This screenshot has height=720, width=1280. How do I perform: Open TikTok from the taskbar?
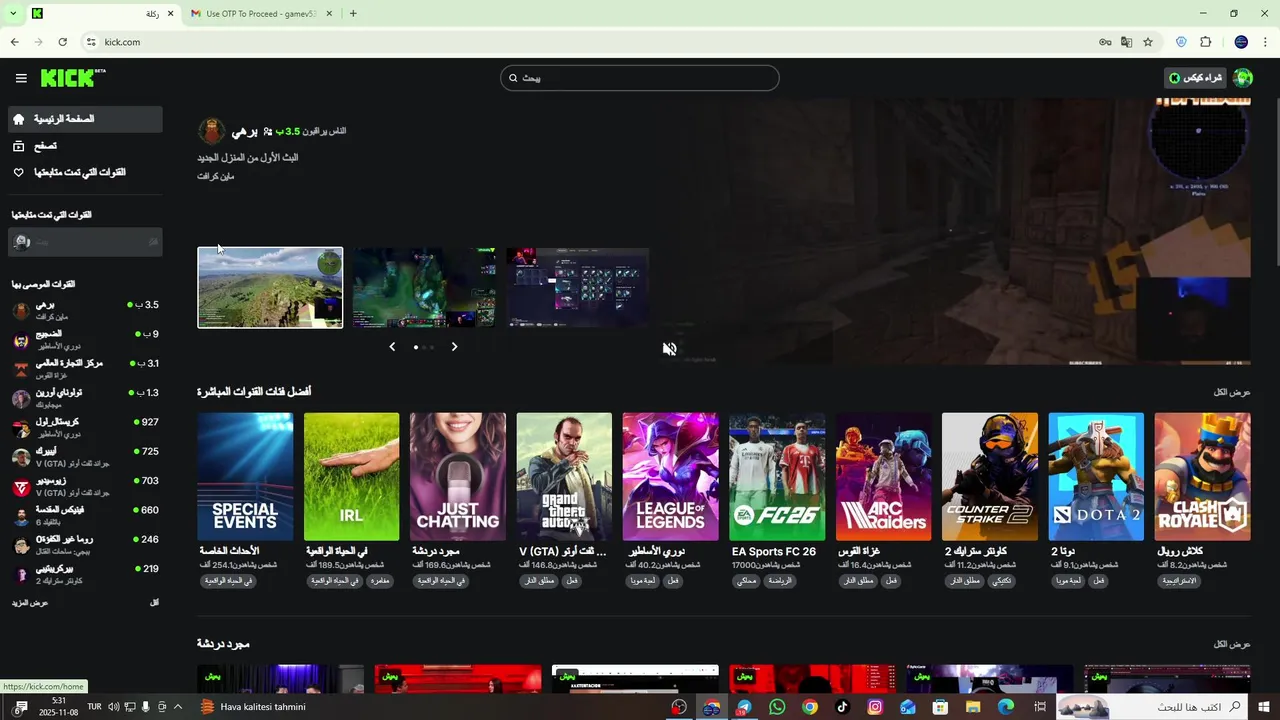click(x=842, y=707)
